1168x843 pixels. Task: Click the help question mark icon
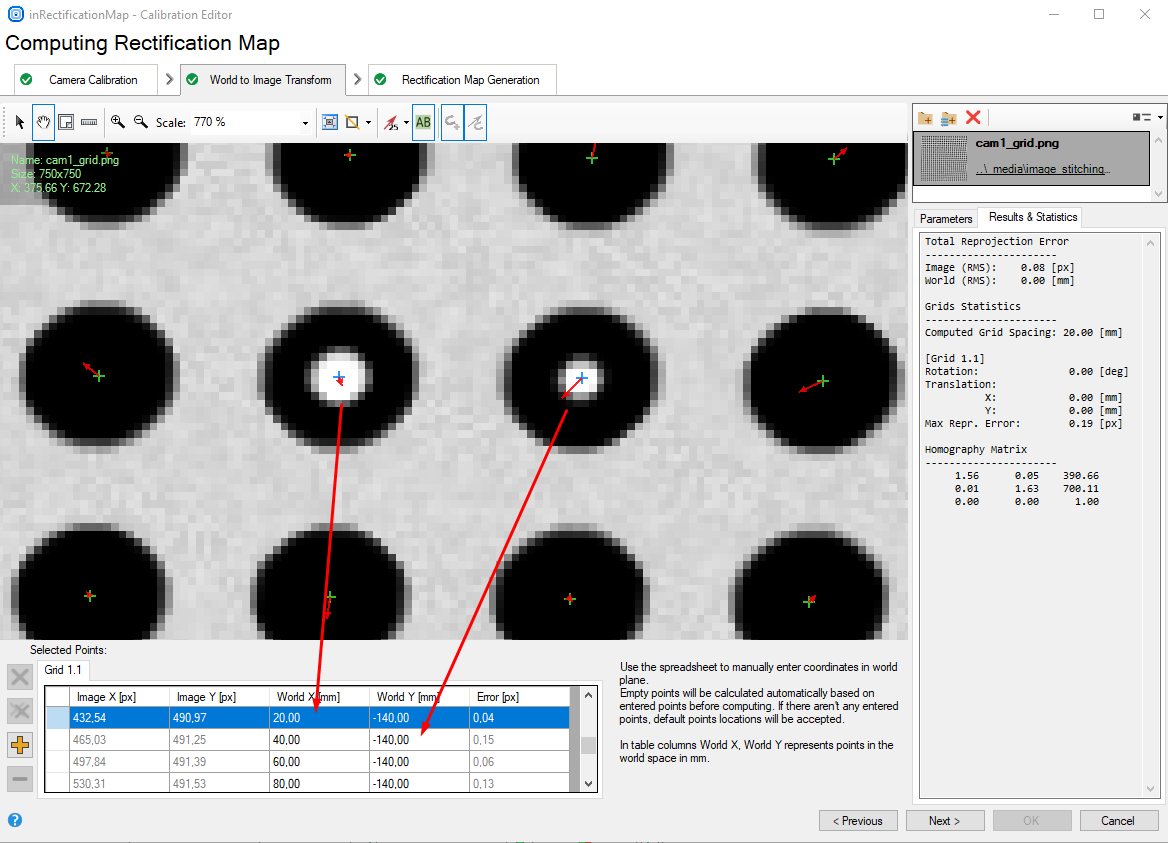pos(15,820)
